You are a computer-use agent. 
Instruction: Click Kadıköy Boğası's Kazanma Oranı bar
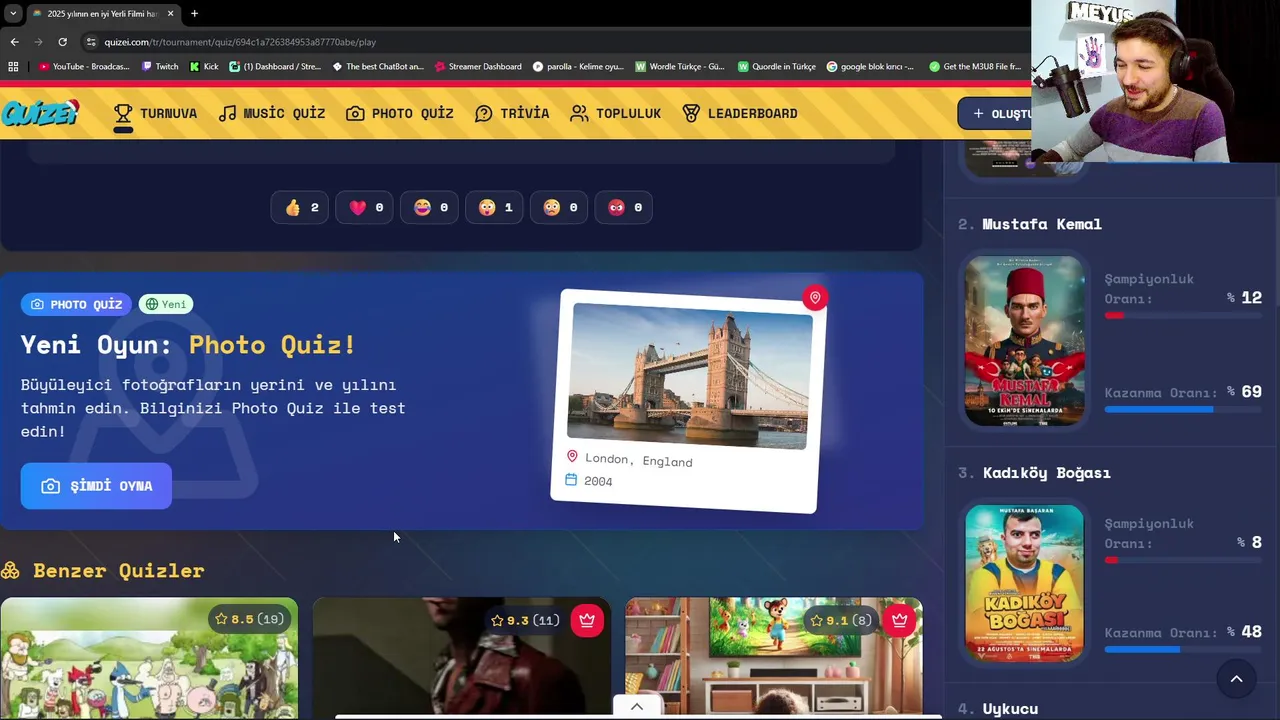tap(1183, 650)
